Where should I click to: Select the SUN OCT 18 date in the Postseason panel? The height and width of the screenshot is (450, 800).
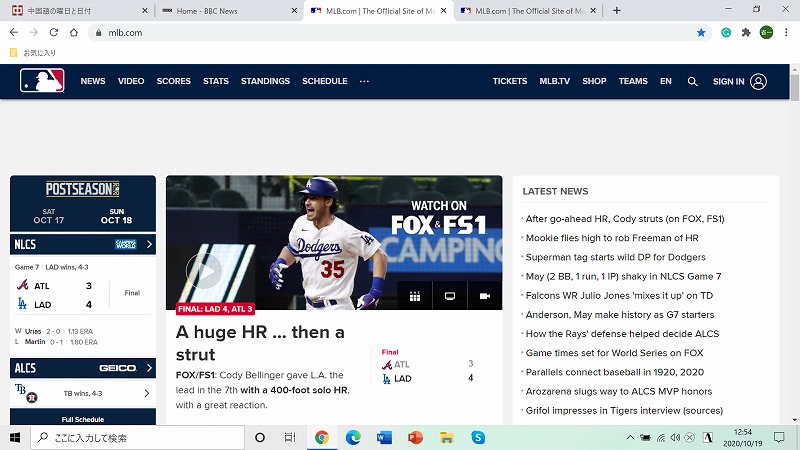coord(118,216)
